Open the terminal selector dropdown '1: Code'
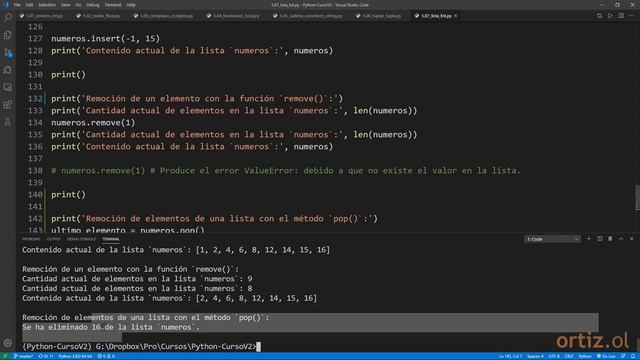The height and width of the screenshot is (360, 640). coord(552,239)
